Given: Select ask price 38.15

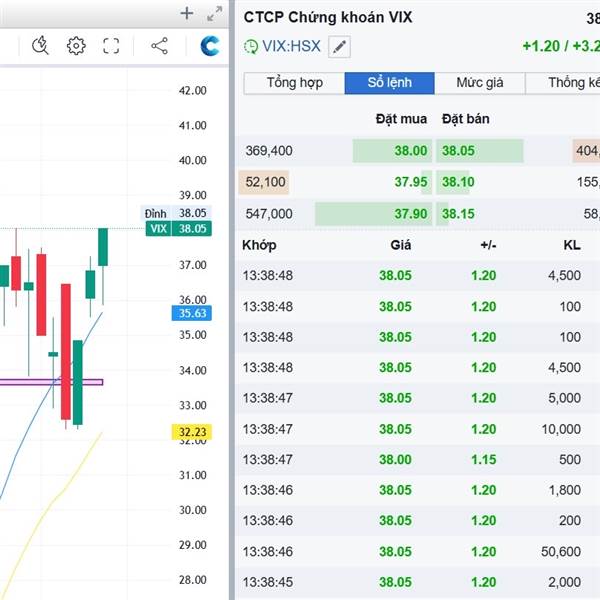Looking at the screenshot, I should (x=458, y=214).
